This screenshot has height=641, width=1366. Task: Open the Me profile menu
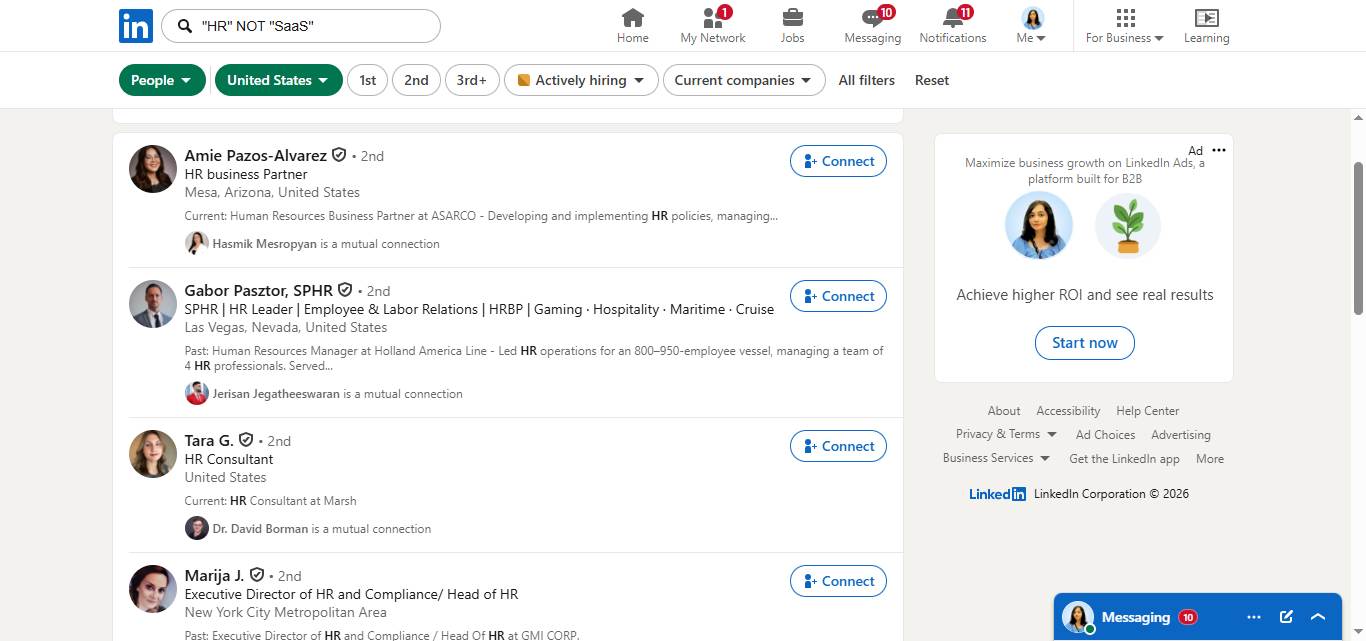(x=1032, y=26)
